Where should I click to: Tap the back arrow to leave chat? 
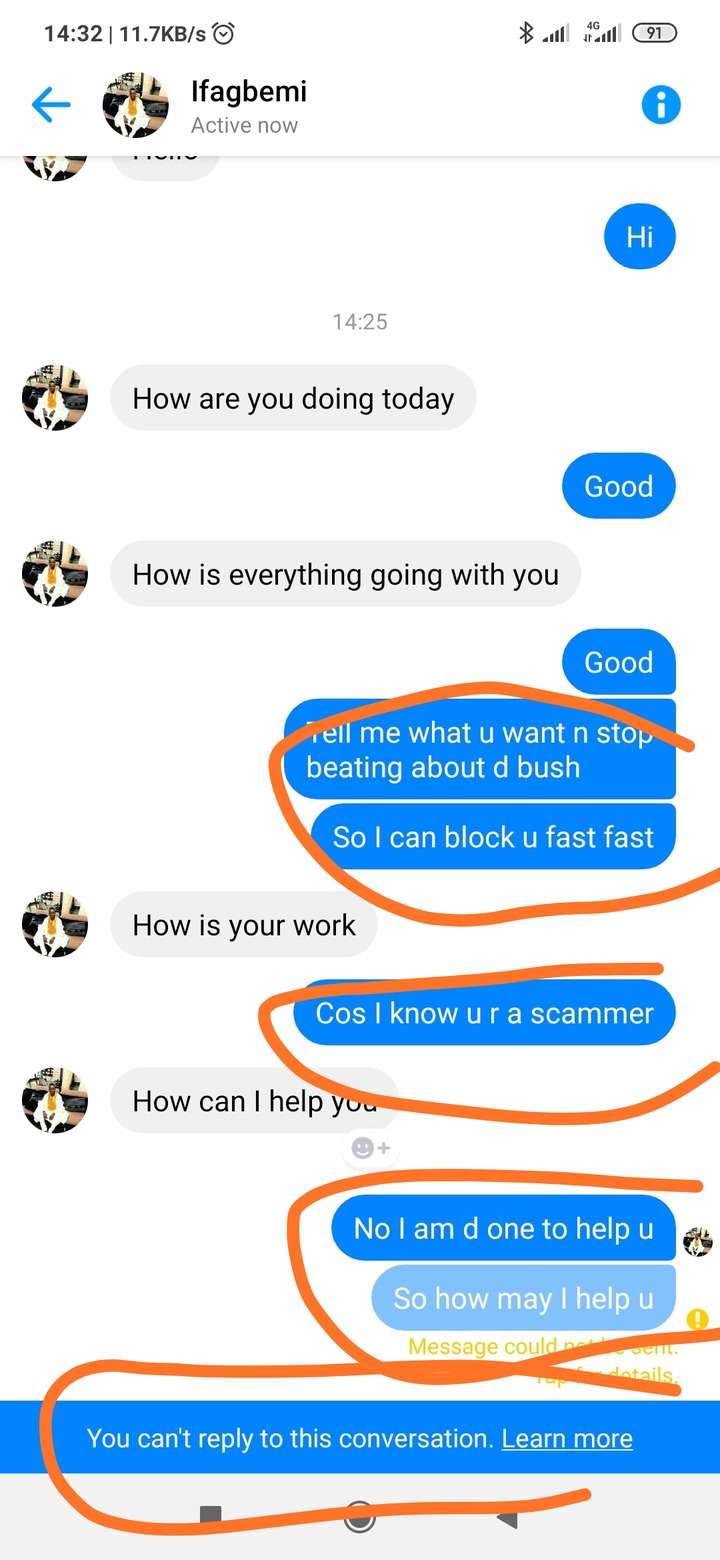pyautogui.click(x=51, y=104)
